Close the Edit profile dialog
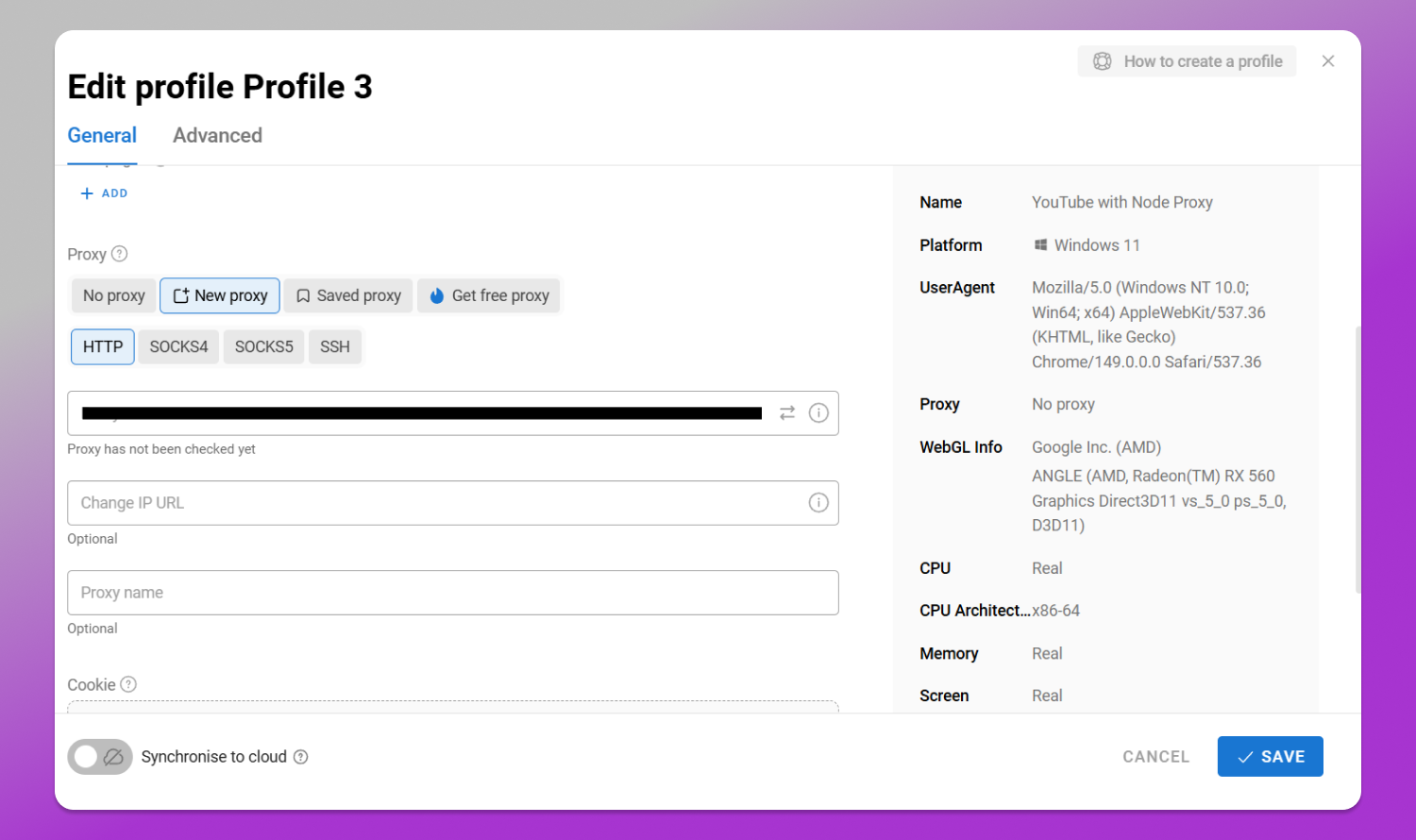 coord(1328,61)
